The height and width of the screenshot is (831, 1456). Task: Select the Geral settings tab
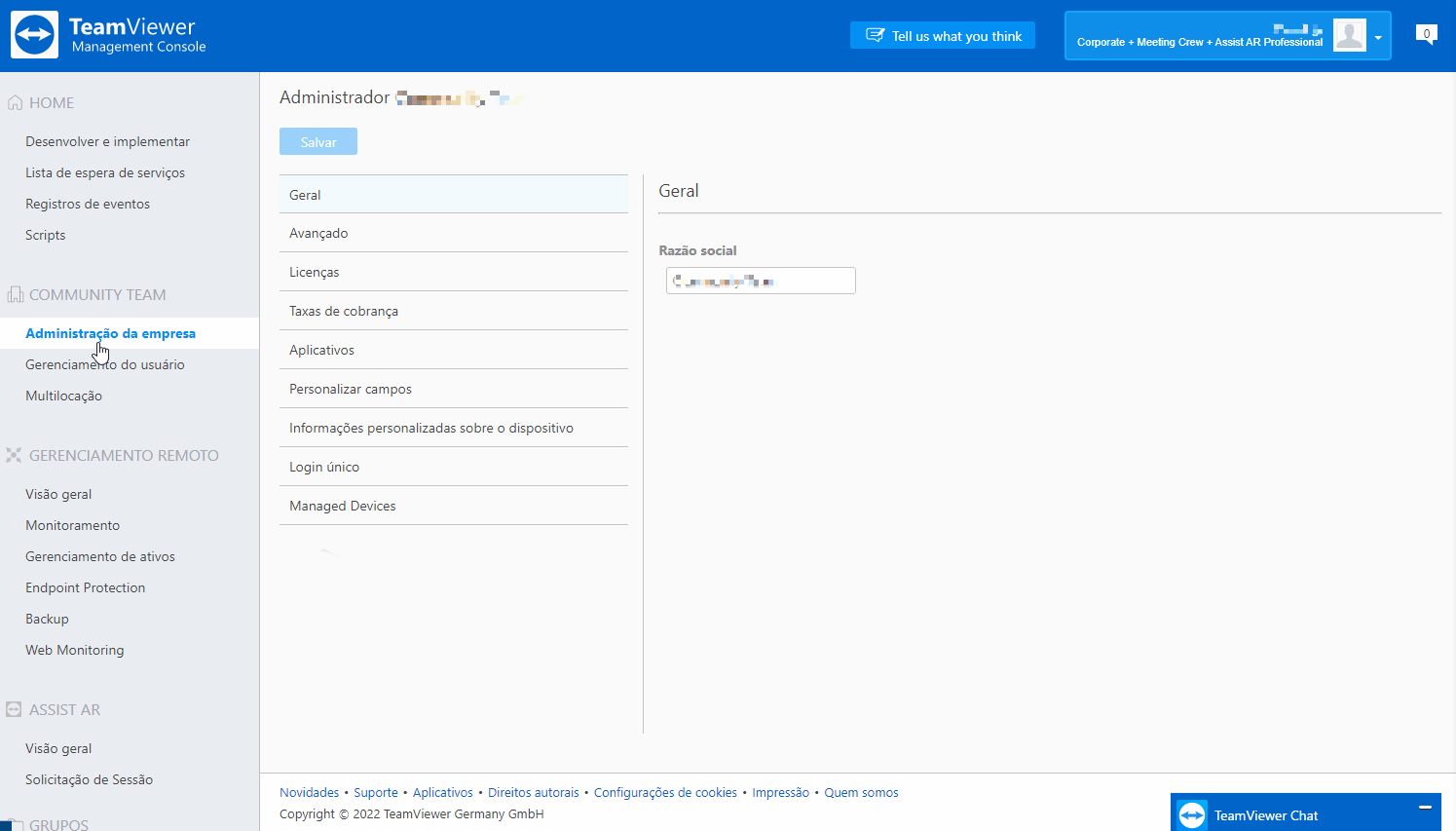454,194
